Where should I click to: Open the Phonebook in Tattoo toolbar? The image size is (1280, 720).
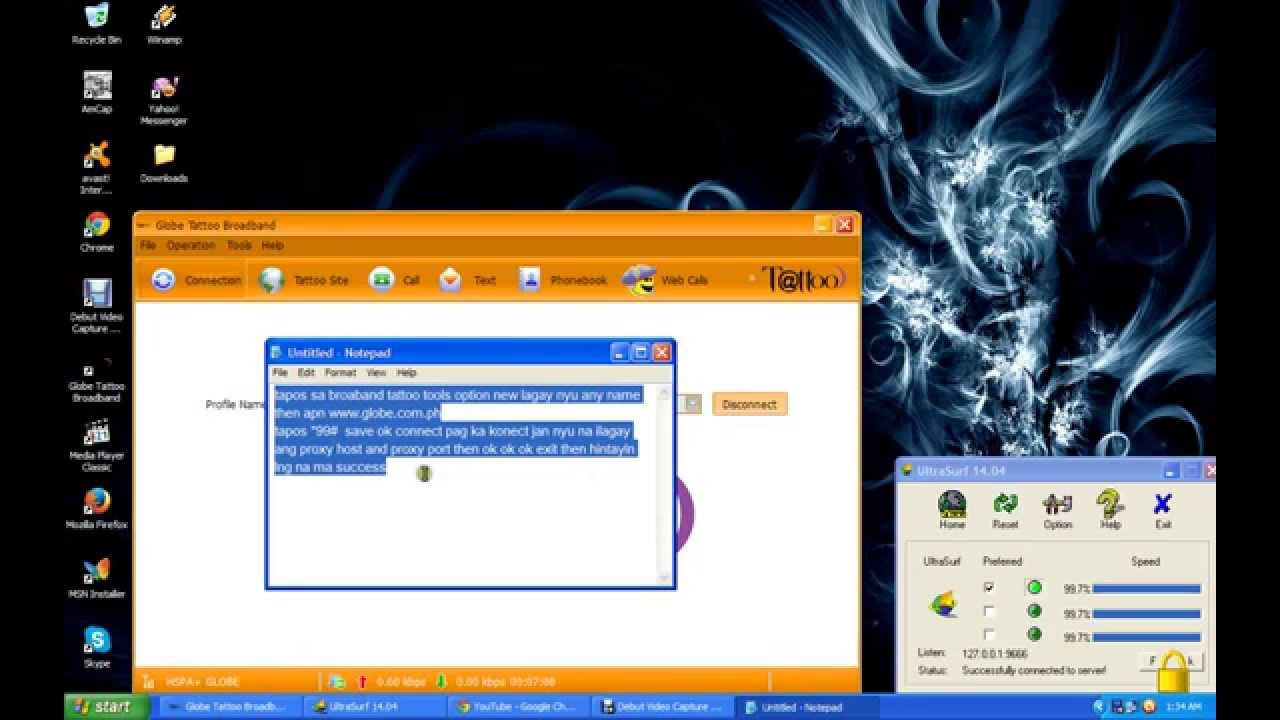click(562, 280)
